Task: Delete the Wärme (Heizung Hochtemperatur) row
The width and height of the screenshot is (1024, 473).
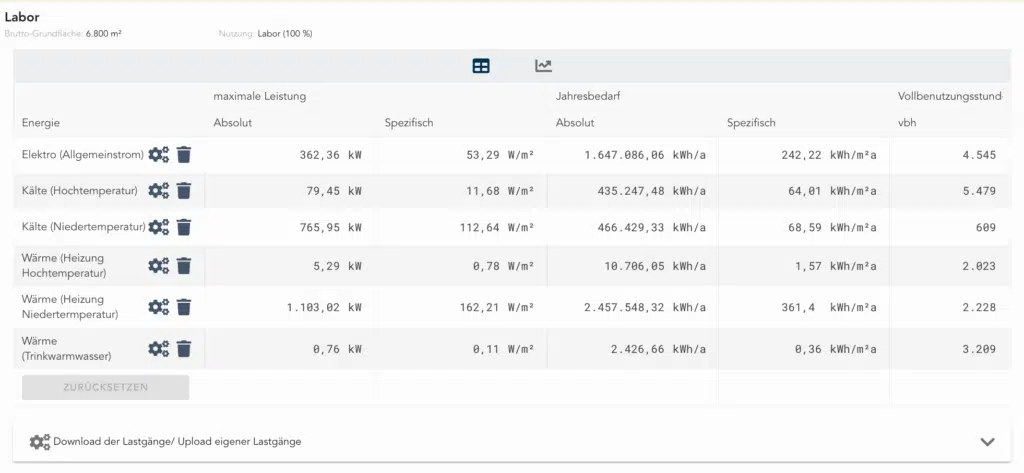Action: 184,266
